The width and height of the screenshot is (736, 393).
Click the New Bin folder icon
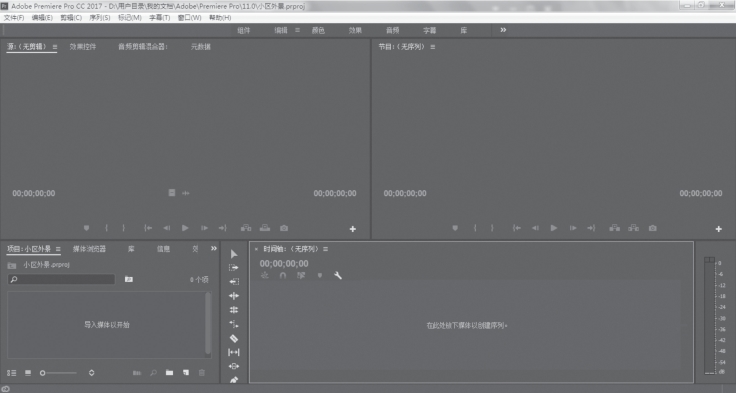[169, 373]
